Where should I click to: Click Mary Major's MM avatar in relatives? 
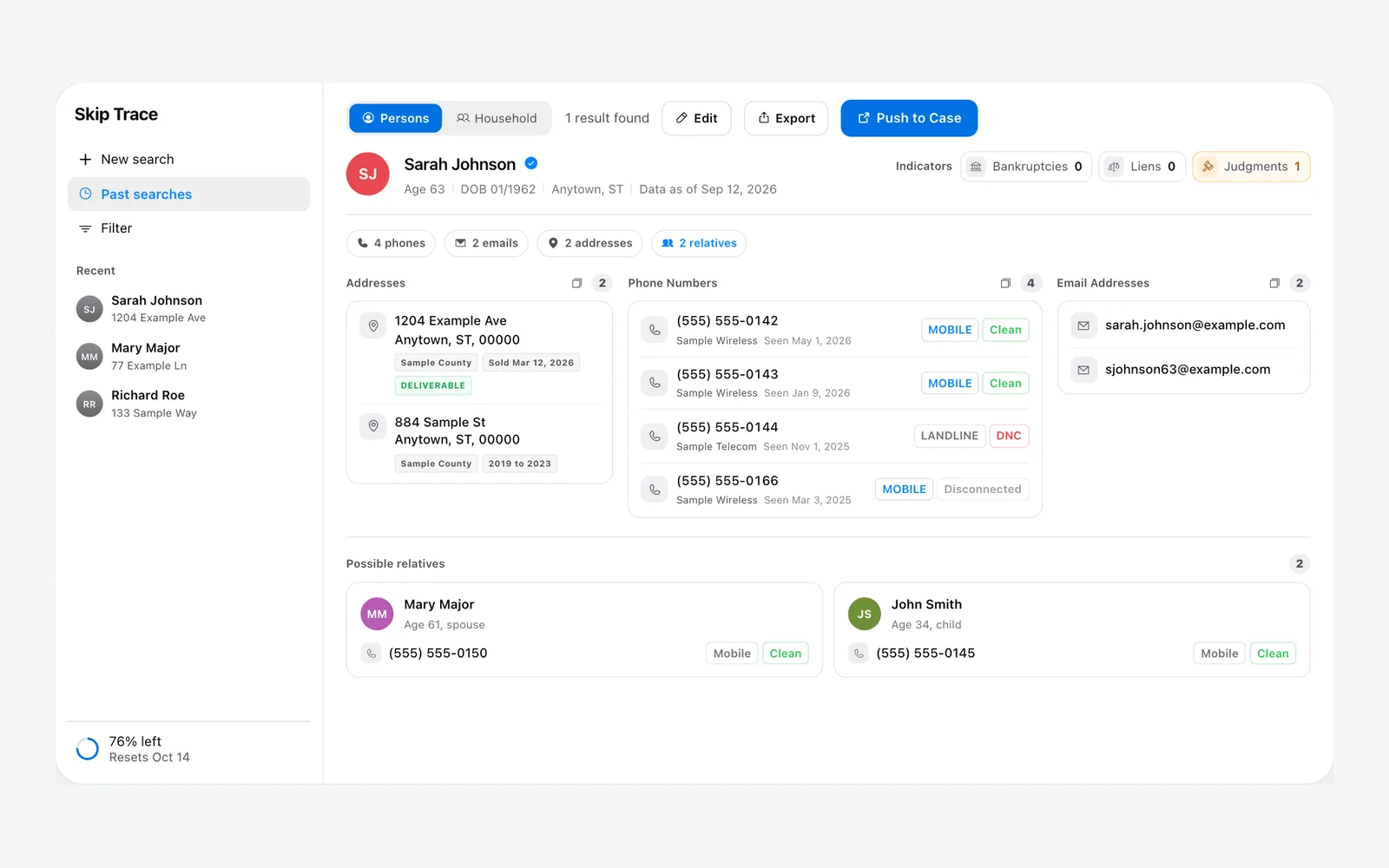pyautogui.click(x=377, y=614)
